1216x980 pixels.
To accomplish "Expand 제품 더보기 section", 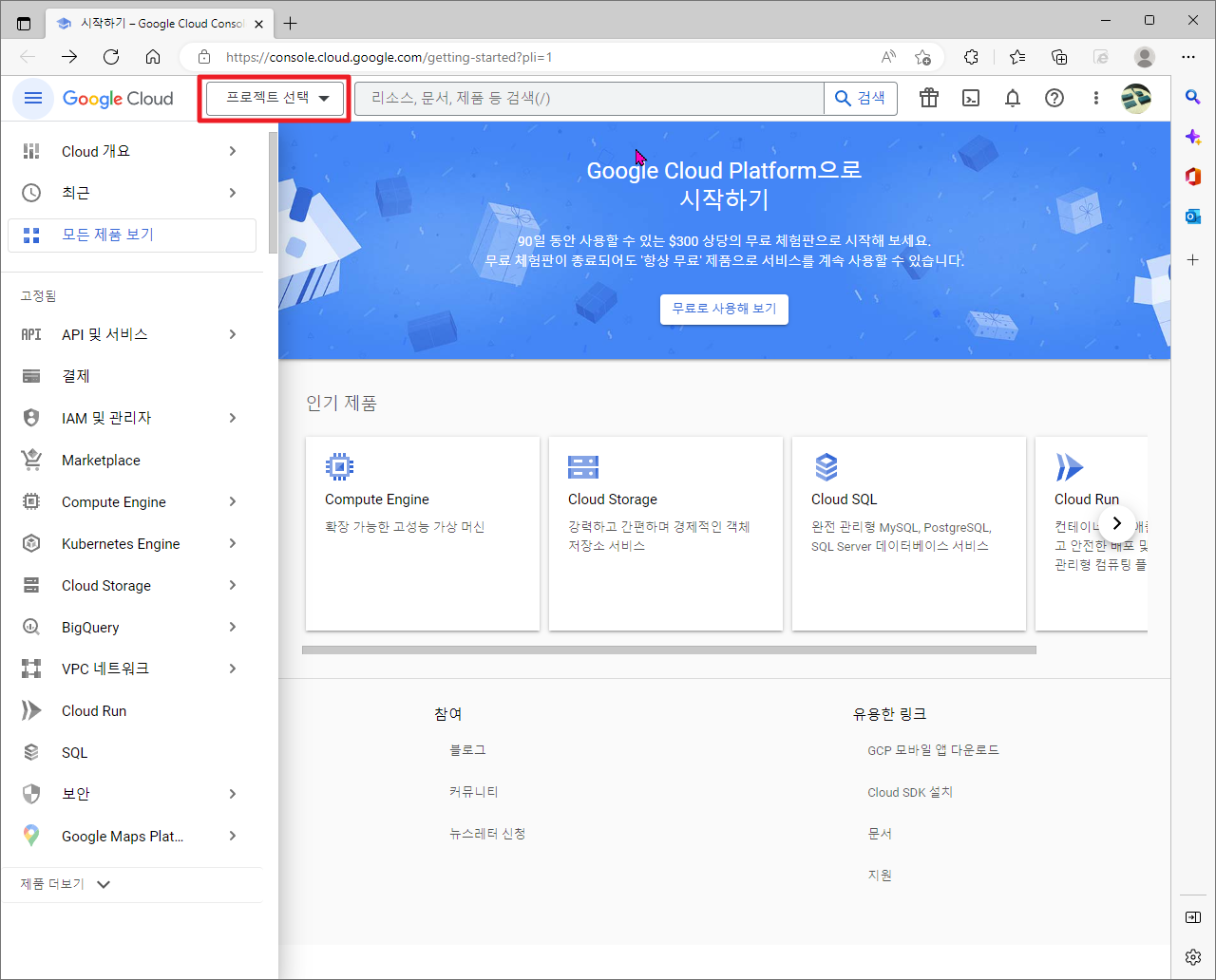I will click(x=66, y=884).
